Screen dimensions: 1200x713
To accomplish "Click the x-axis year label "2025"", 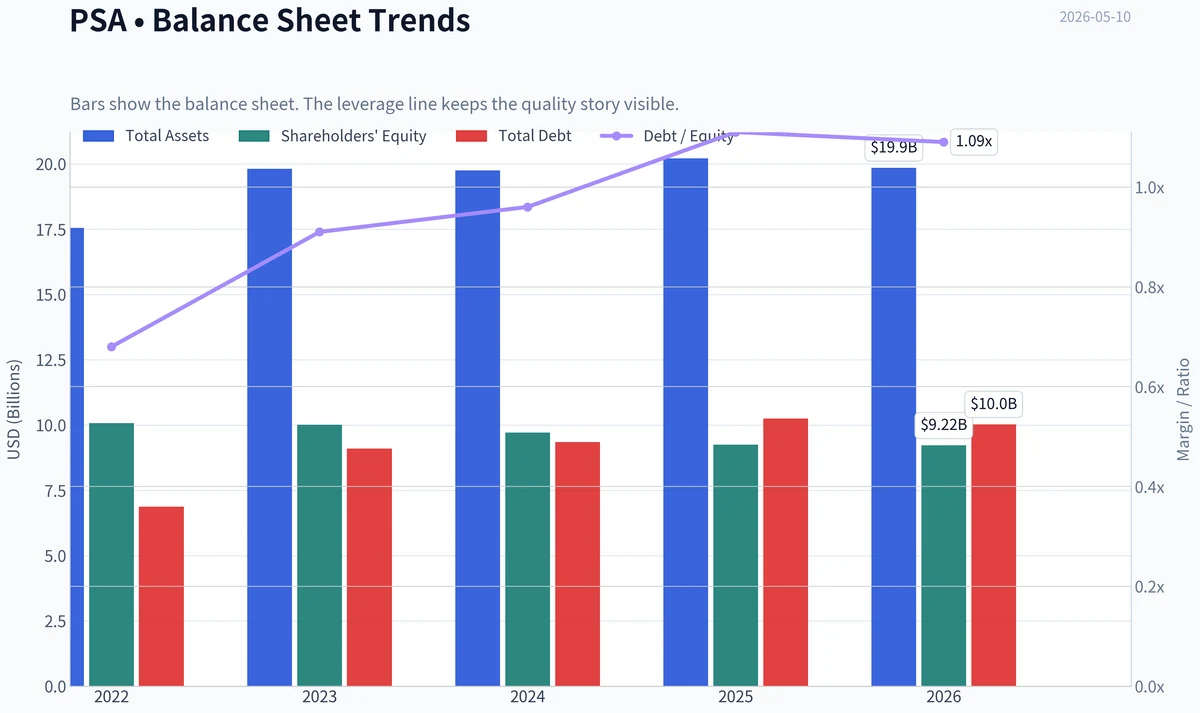I will coord(736,697).
